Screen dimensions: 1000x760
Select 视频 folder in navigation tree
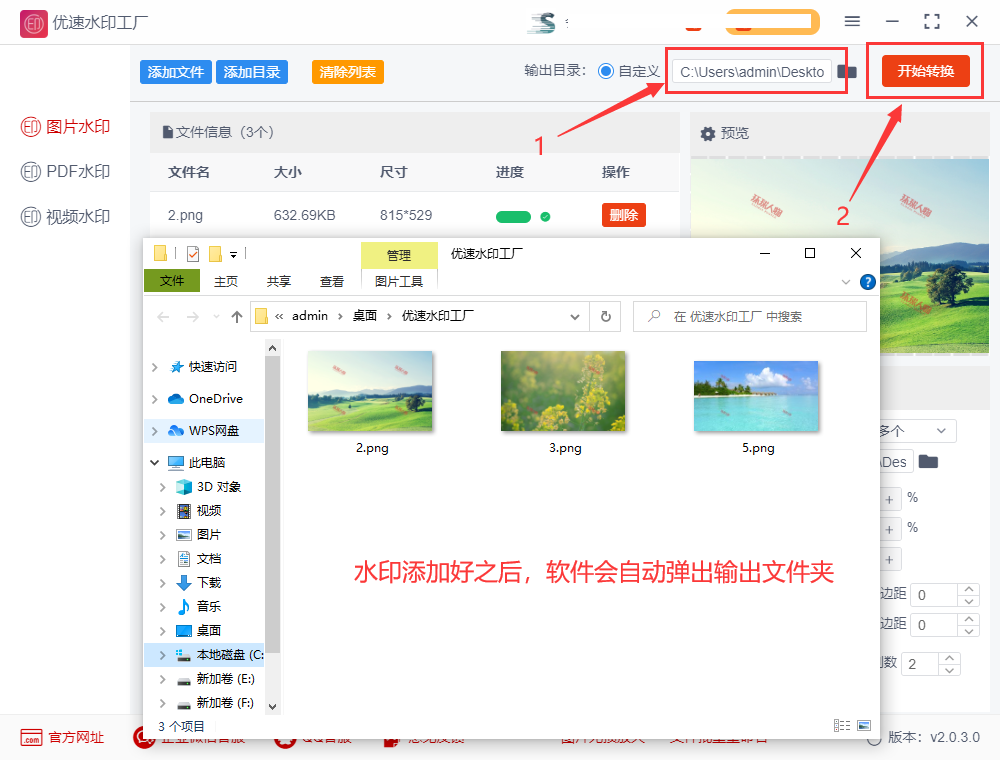point(209,511)
